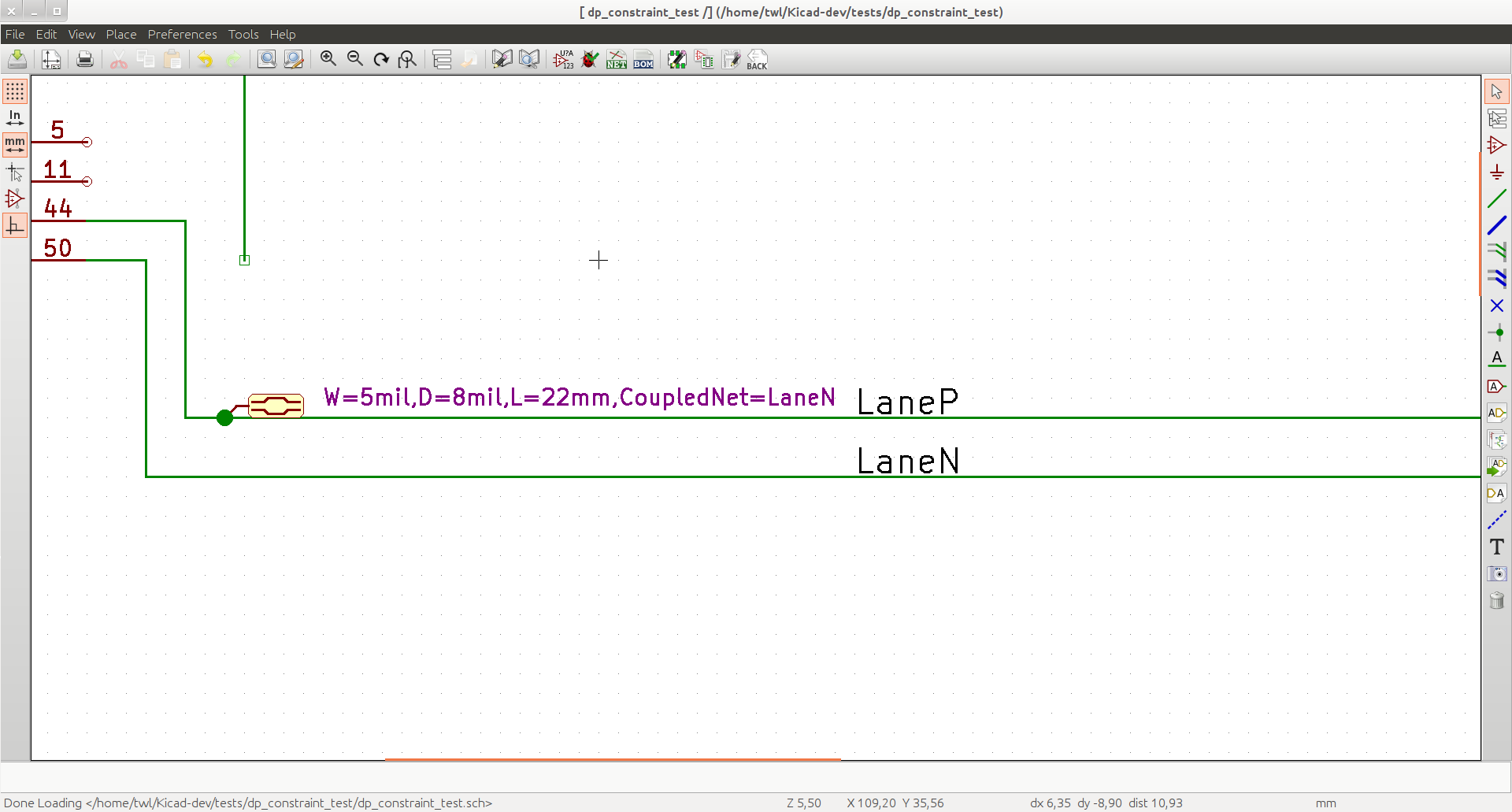Click the LaneP net label
This screenshot has width=1512, height=812.
point(908,402)
